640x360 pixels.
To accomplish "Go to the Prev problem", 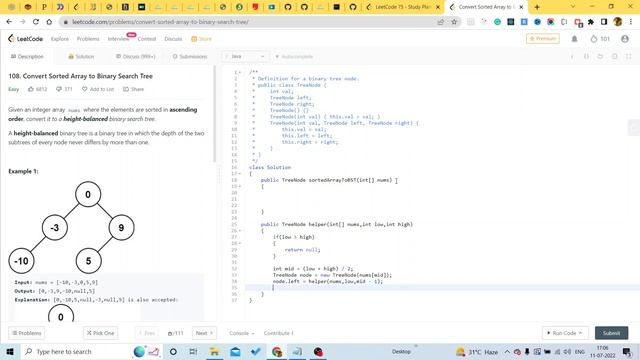I will pyautogui.click(x=147, y=333).
